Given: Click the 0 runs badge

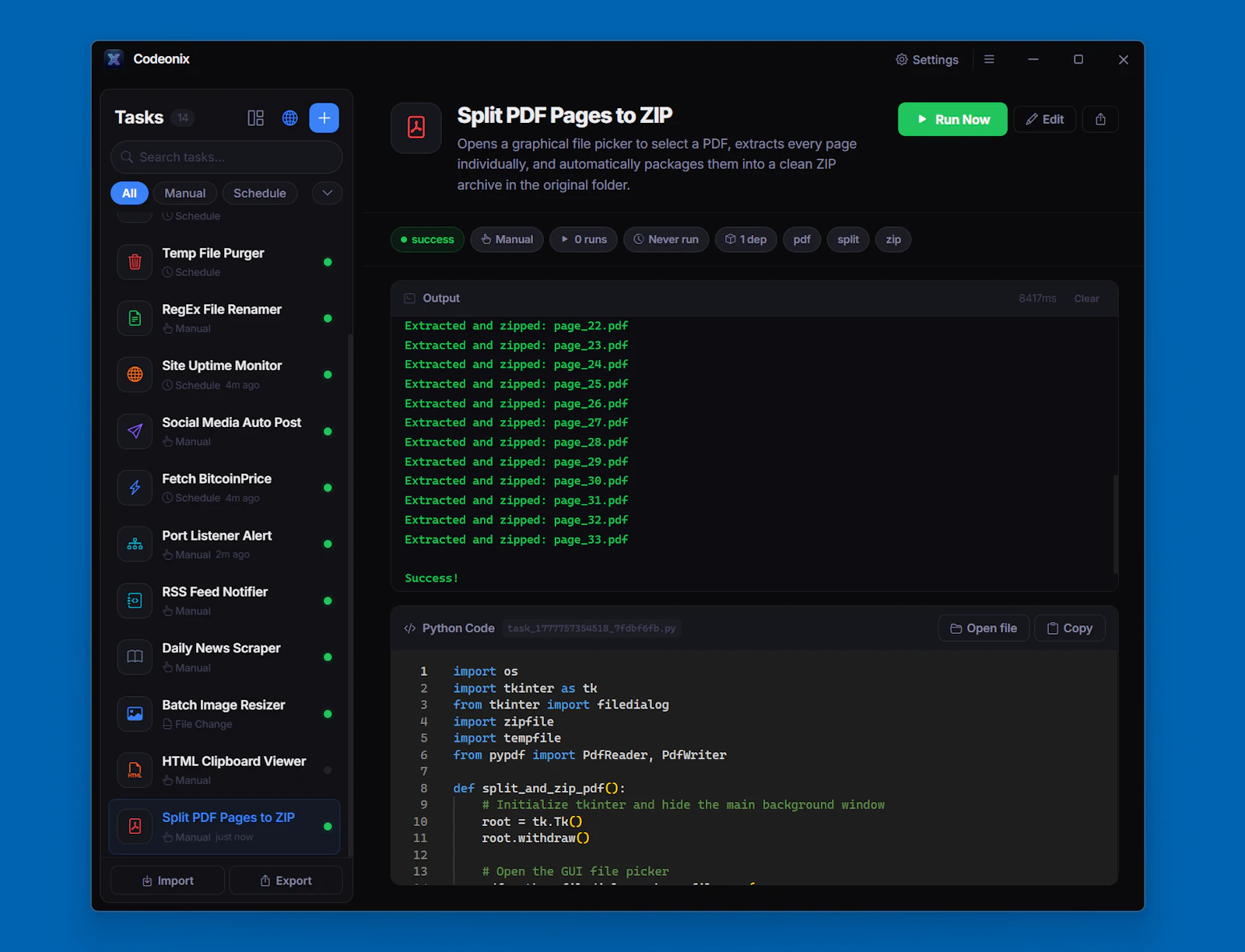Looking at the screenshot, I should coord(584,240).
